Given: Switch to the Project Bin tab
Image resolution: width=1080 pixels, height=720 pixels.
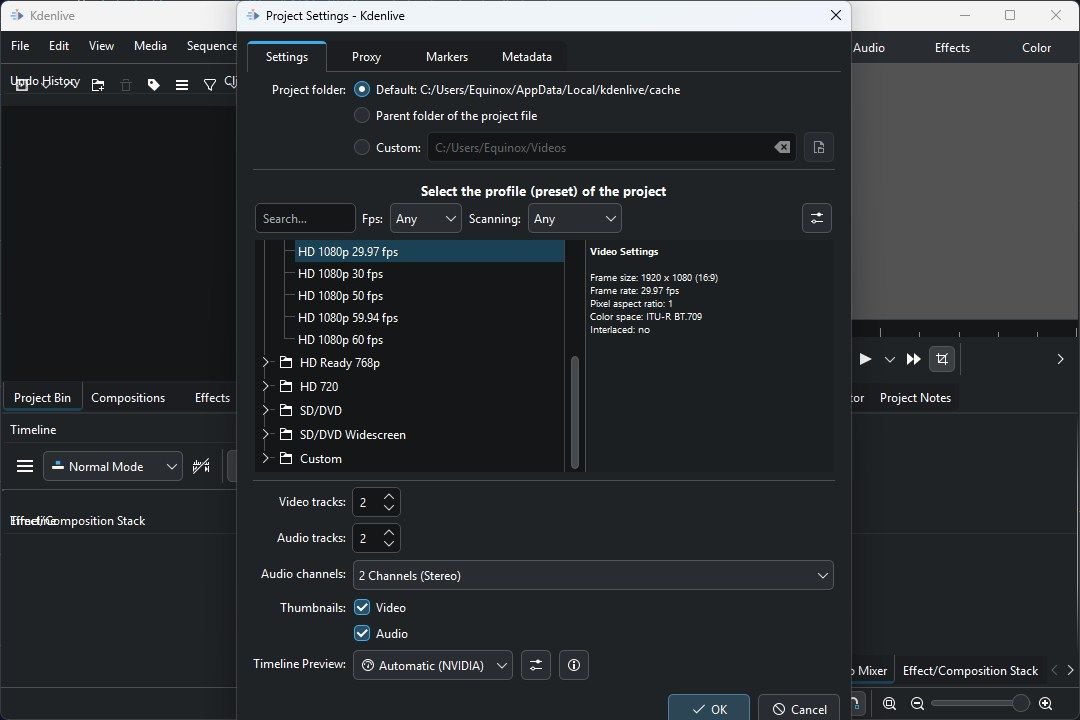Looking at the screenshot, I should (42, 398).
